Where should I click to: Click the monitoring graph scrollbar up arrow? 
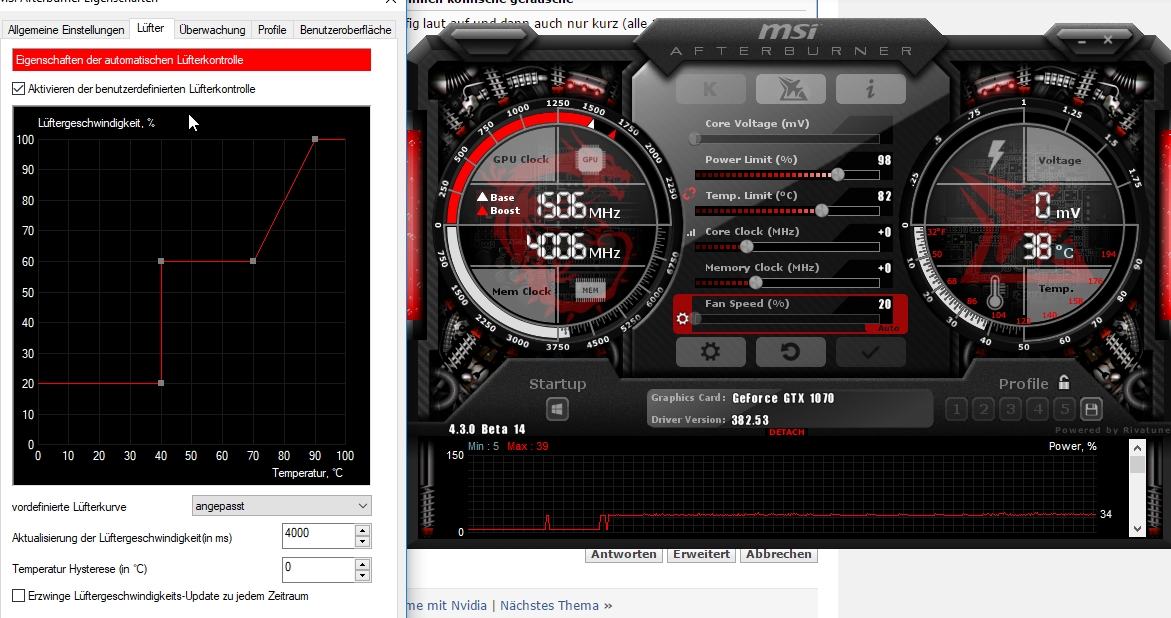pyautogui.click(x=1137, y=449)
